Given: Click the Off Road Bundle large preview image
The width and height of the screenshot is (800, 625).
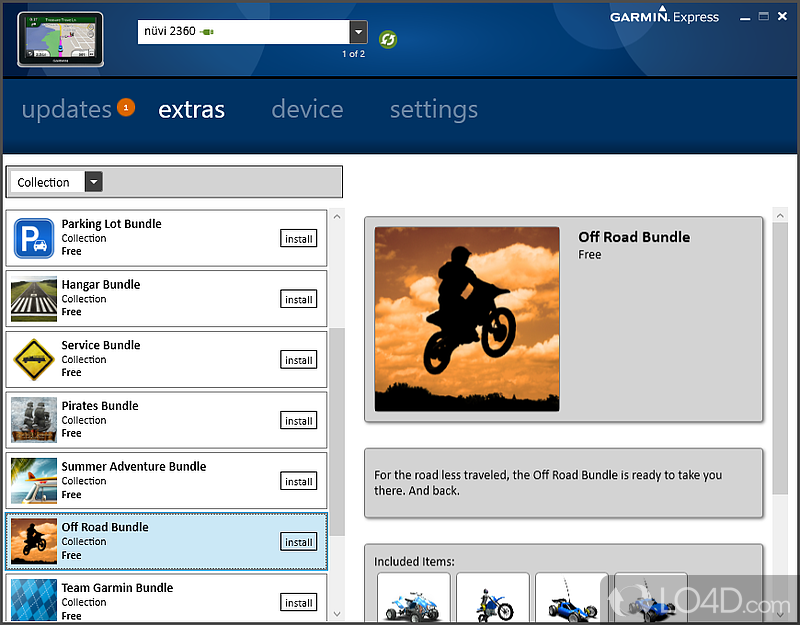Looking at the screenshot, I should (x=467, y=319).
